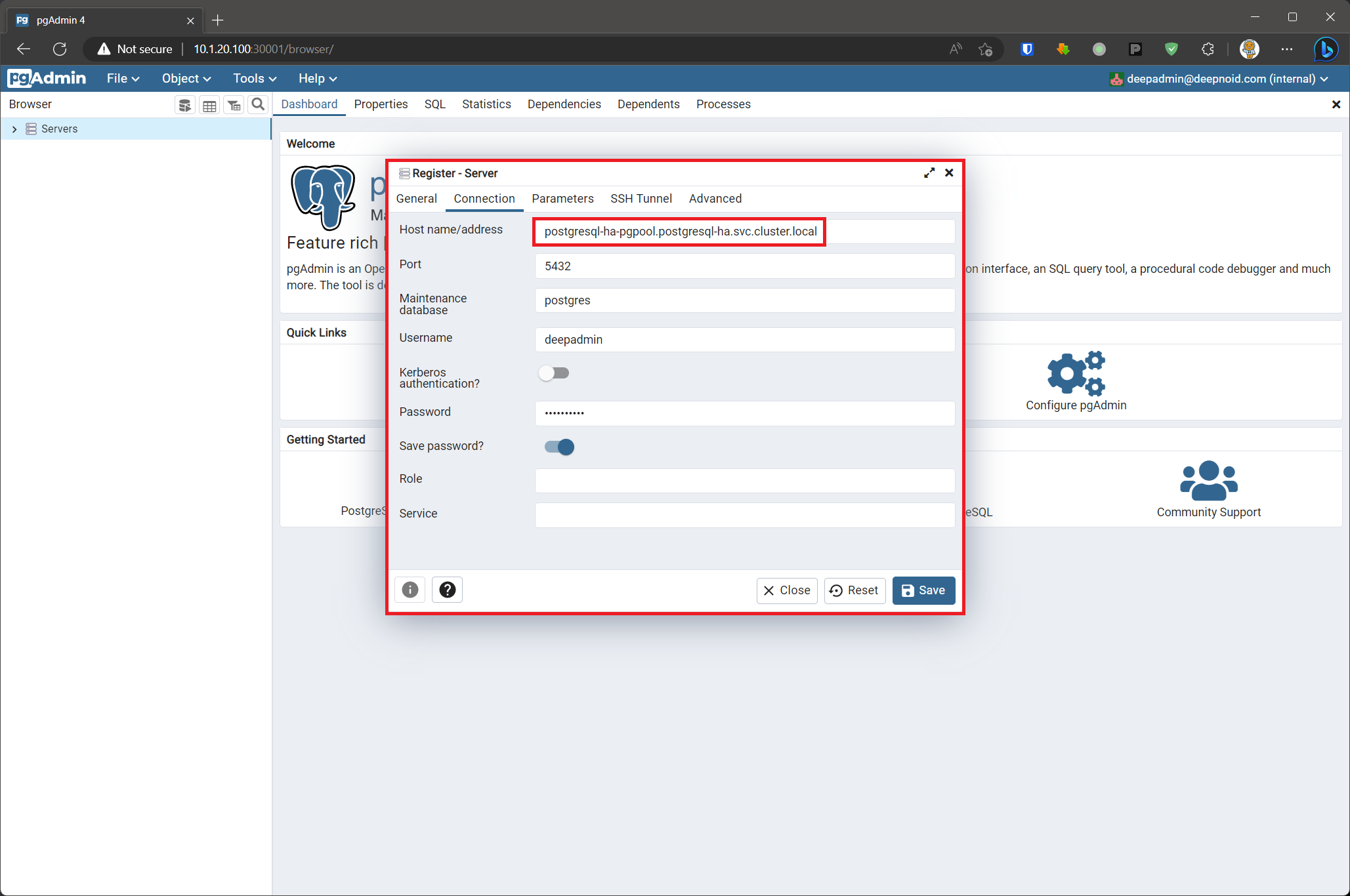The image size is (1350, 896).
Task: Select the Connection tab in dialog
Action: (x=484, y=199)
